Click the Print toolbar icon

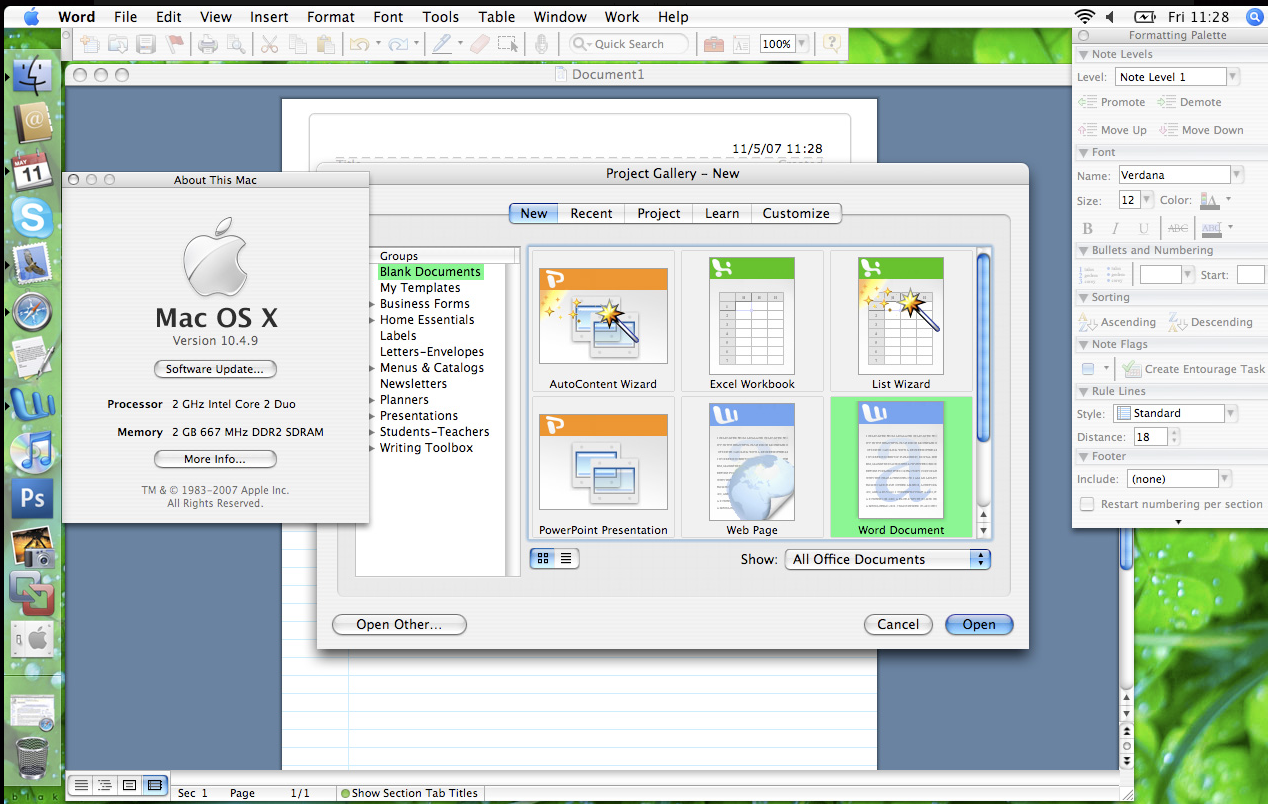pos(208,44)
